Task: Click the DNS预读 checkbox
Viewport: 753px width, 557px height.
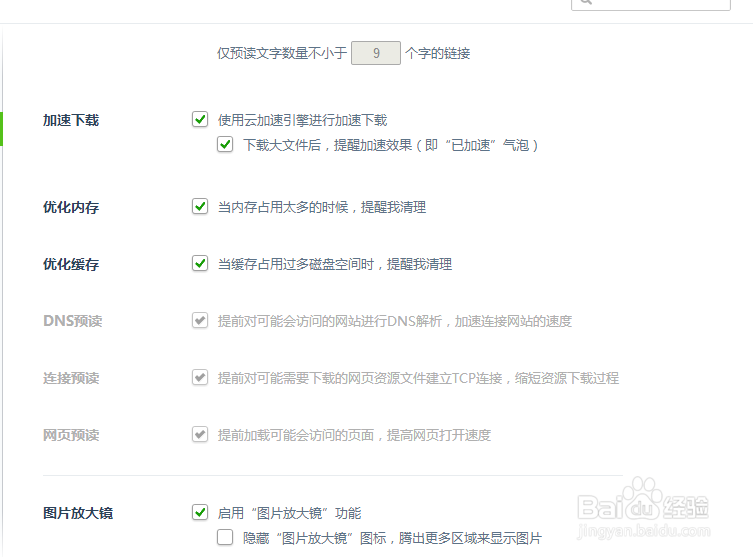Action: [200, 320]
